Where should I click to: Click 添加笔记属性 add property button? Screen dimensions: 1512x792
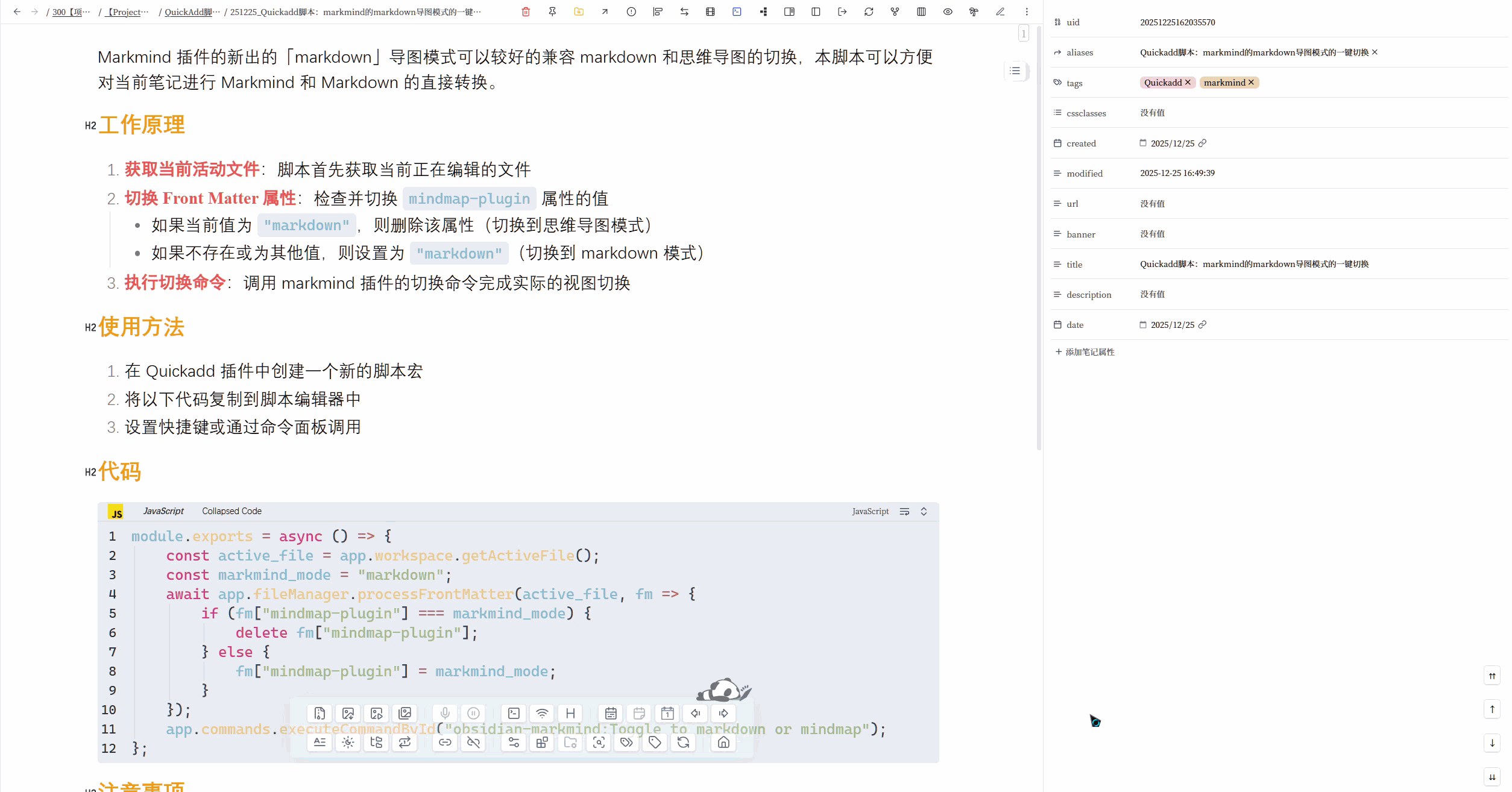click(1085, 352)
